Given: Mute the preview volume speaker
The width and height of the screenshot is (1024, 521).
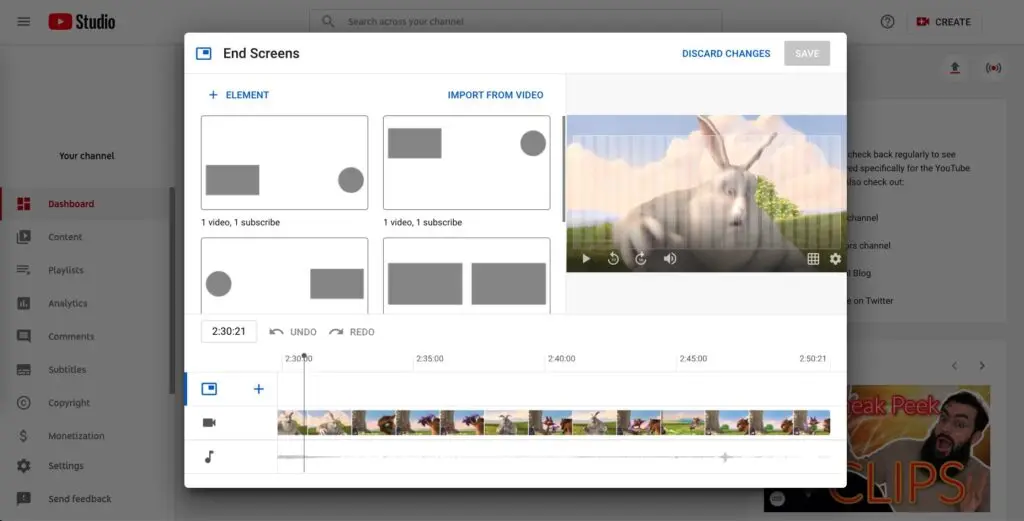Looking at the screenshot, I should pyautogui.click(x=670, y=259).
